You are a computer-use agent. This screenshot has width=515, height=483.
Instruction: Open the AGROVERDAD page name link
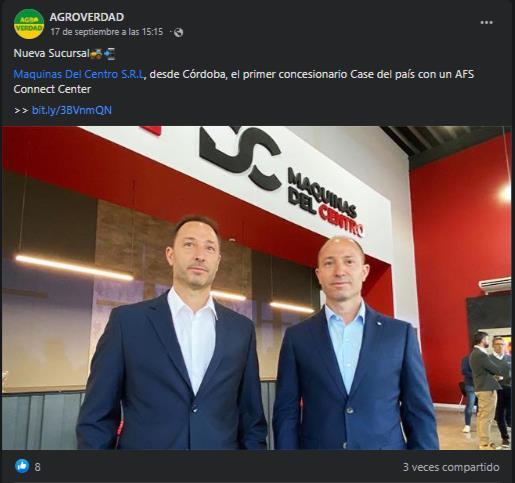click(x=87, y=17)
